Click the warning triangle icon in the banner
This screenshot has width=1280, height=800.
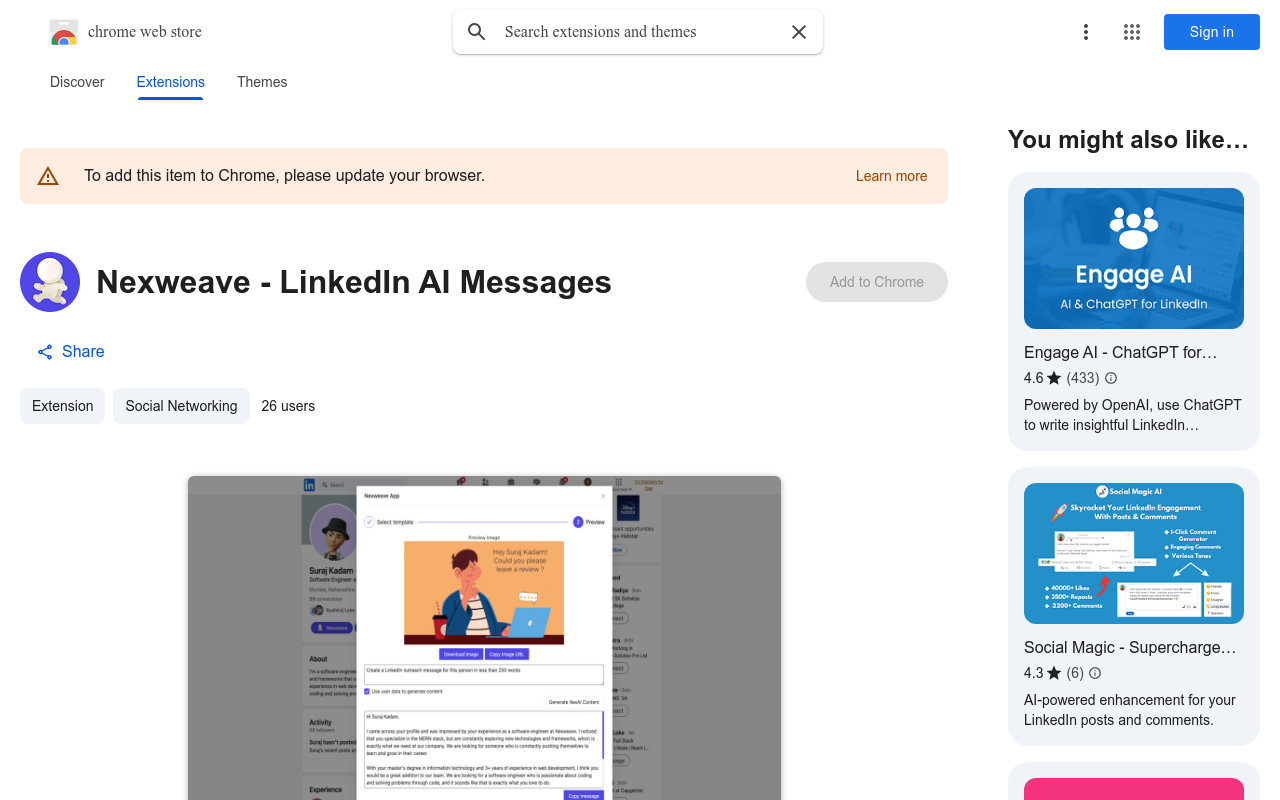tap(48, 175)
